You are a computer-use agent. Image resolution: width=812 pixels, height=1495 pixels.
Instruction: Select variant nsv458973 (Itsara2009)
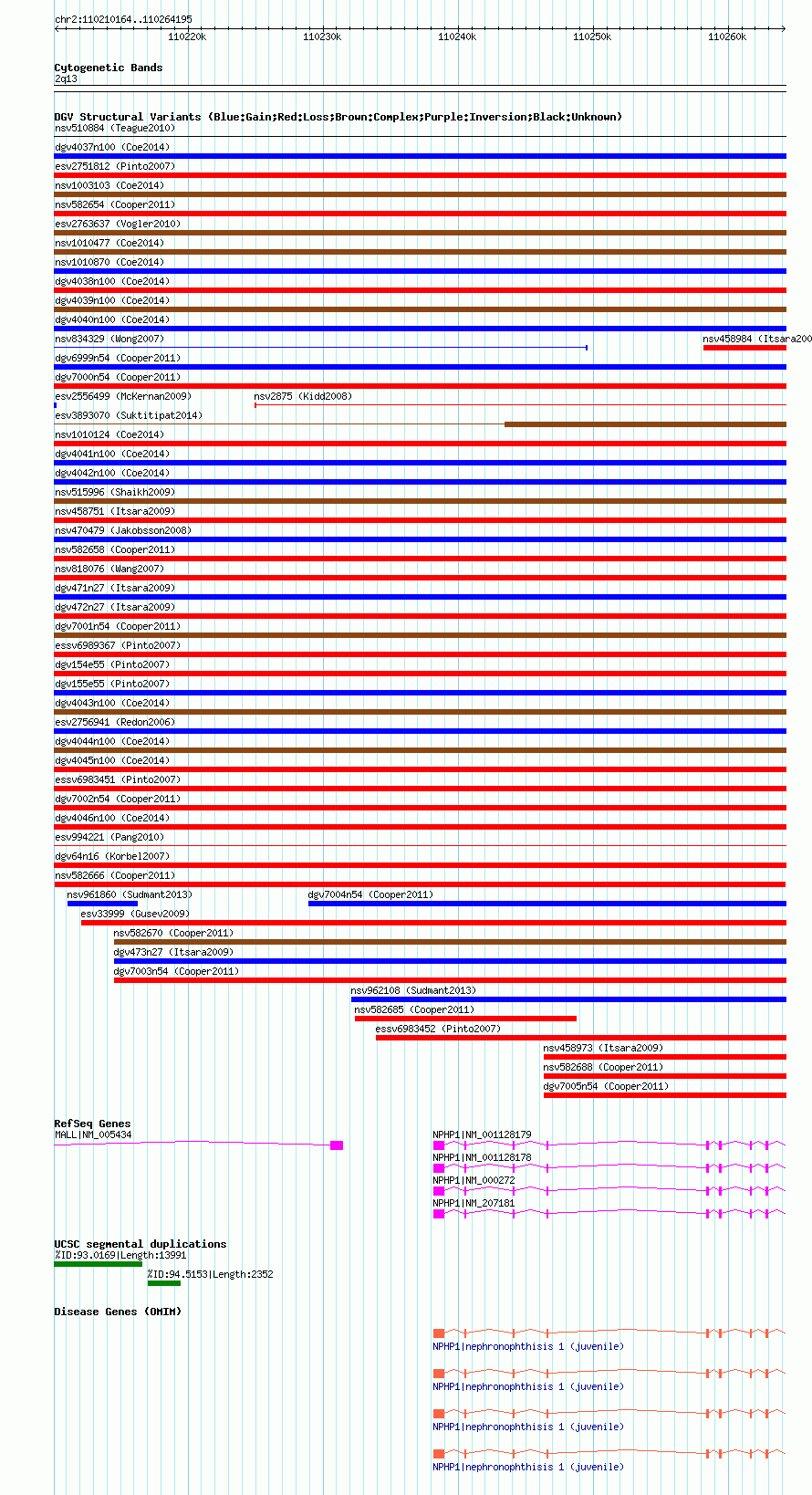coord(603,1048)
